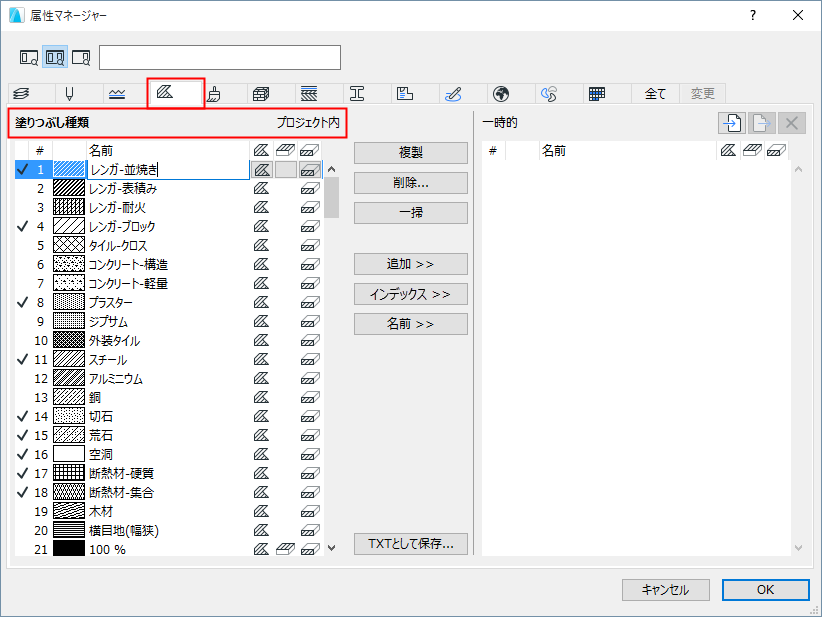Open the help question mark
Screen dimensions: 822x617
(x=753, y=15)
